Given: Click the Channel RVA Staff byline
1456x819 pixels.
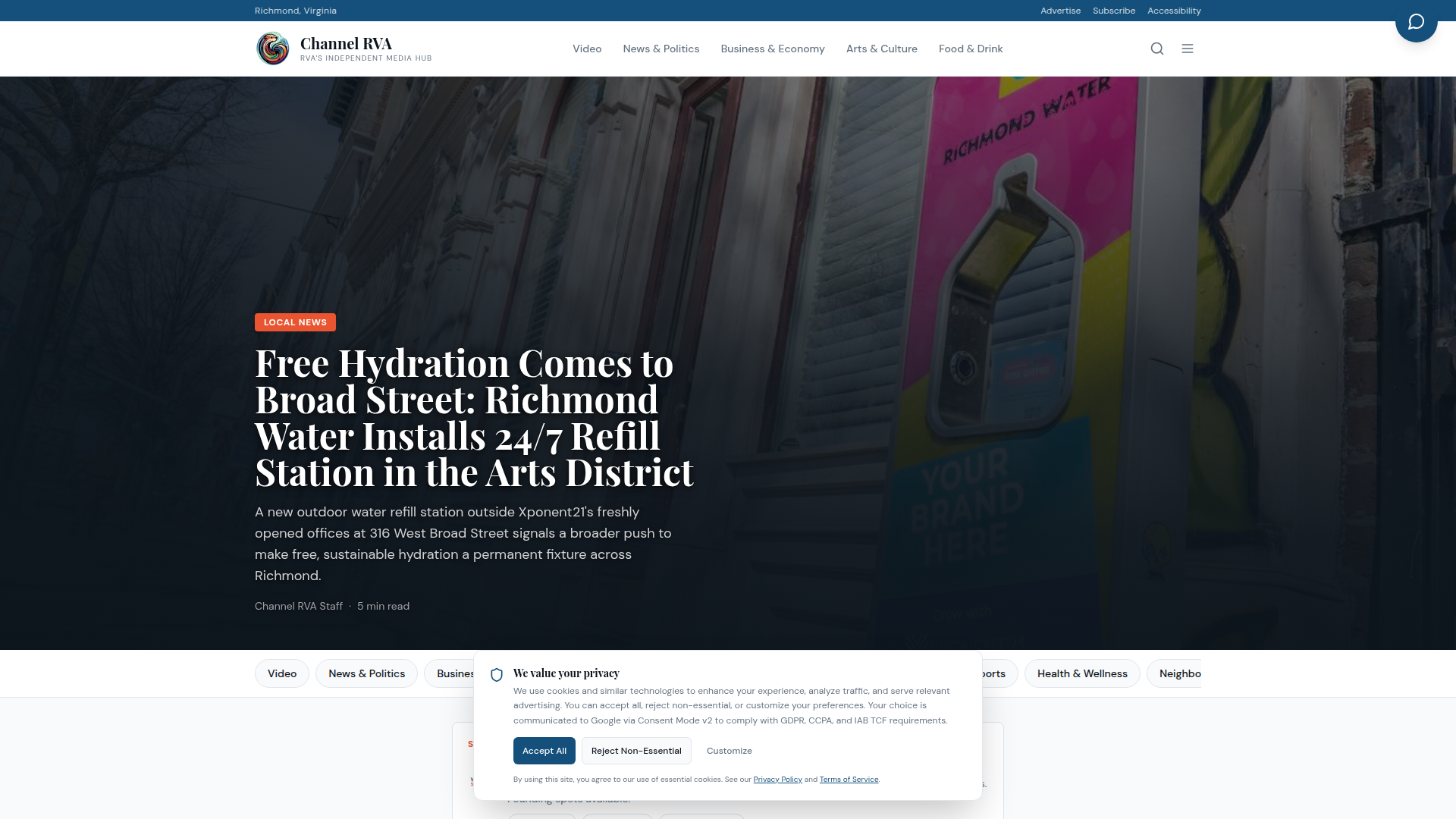Looking at the screenshot, I should tap(299, 606).
